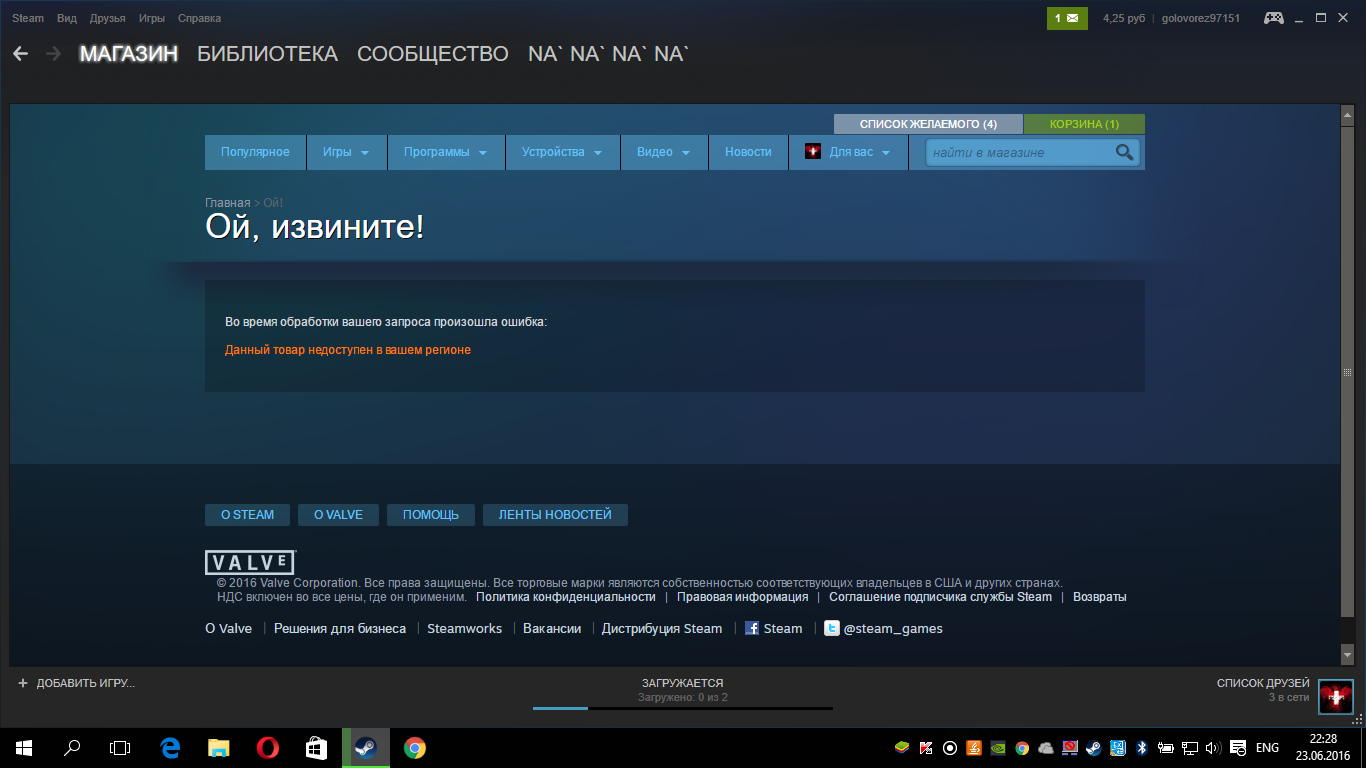Open the green inbox notification envelope
The height and width of the screenshot is (768, 1366).
click(x=1067, y=18)
